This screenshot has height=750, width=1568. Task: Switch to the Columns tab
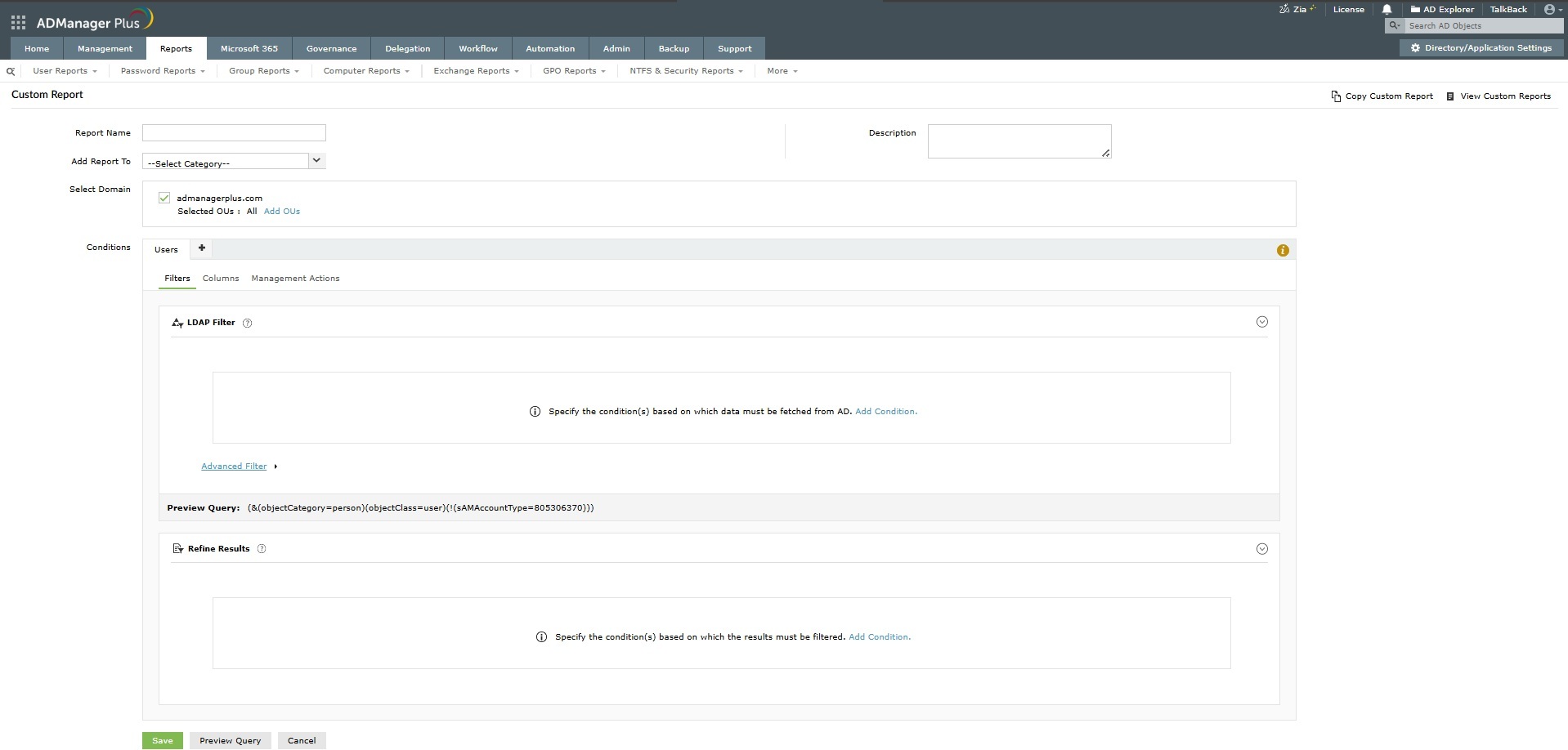tap(220, 278)
